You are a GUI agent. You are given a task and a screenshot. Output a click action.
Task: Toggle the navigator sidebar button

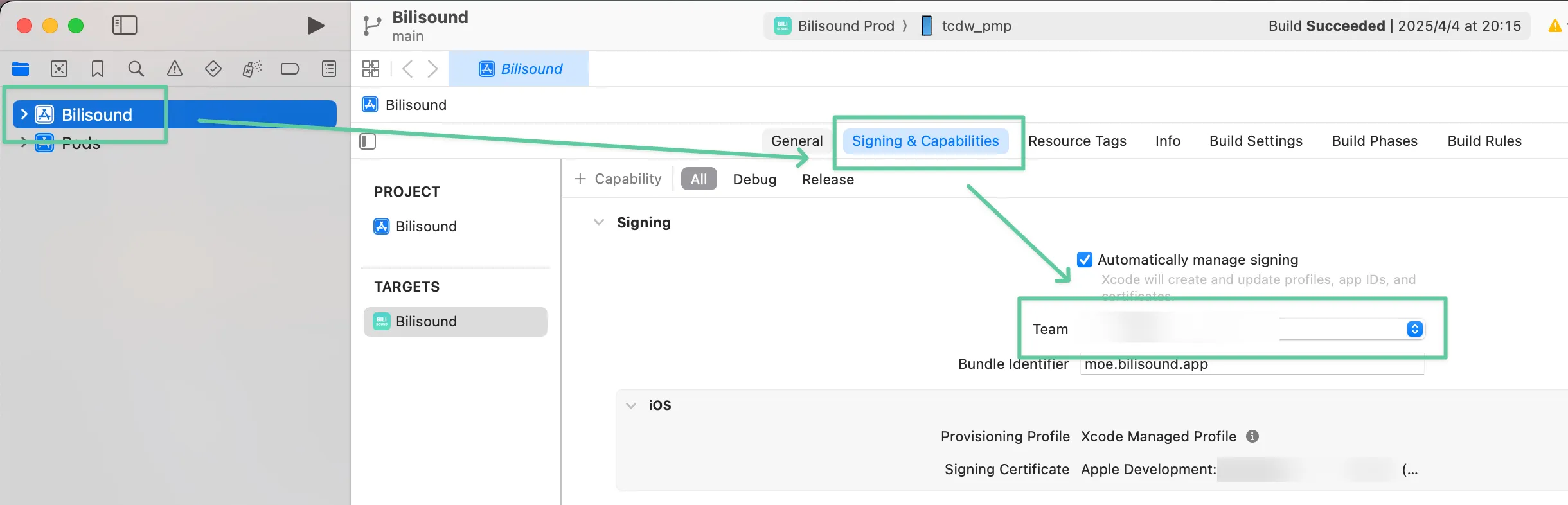point(125,26)
